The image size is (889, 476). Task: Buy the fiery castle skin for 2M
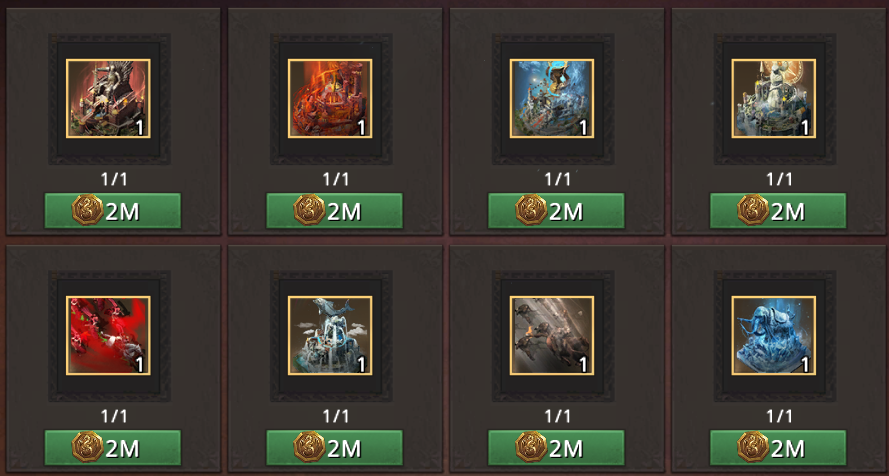pyautogui.click(x=335, y=211)
